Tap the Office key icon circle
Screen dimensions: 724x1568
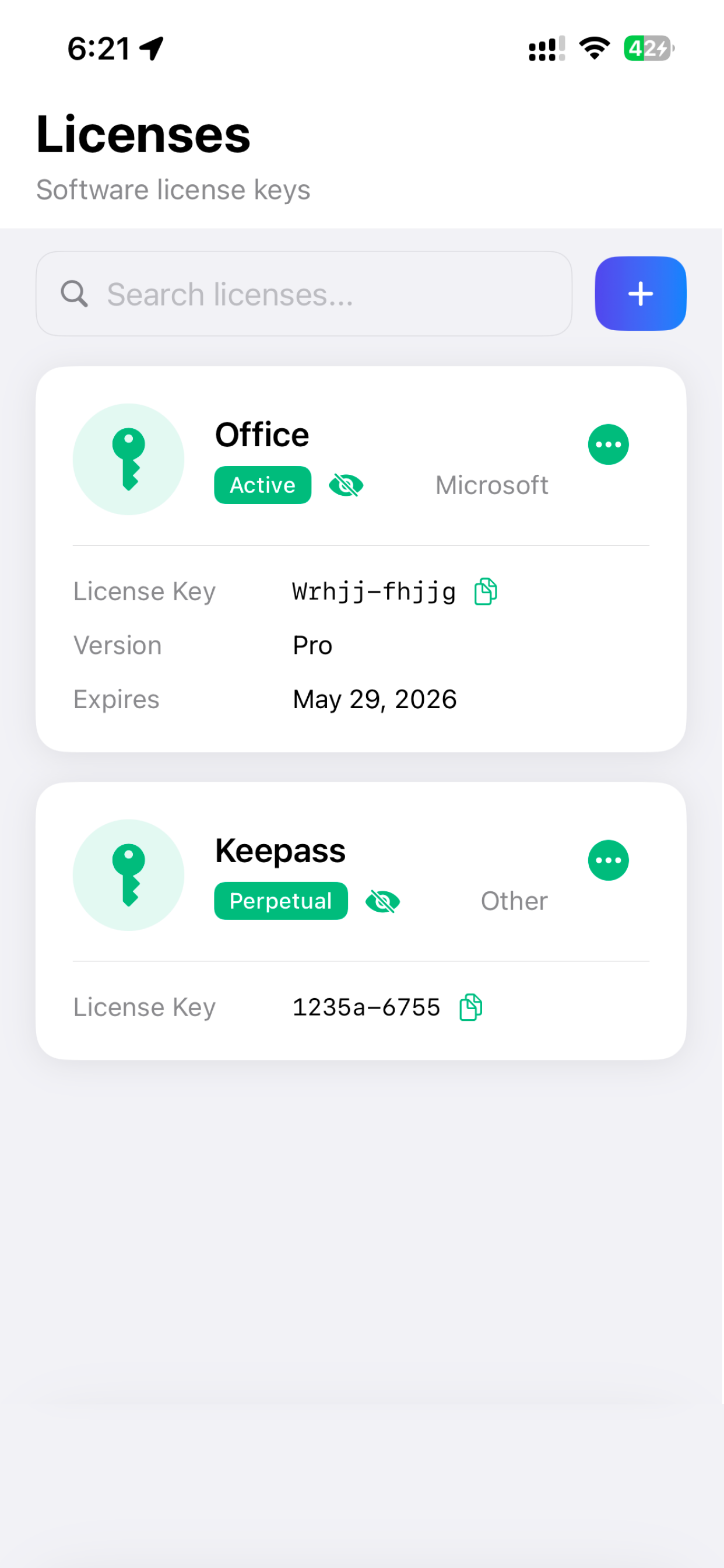point(128,459)
